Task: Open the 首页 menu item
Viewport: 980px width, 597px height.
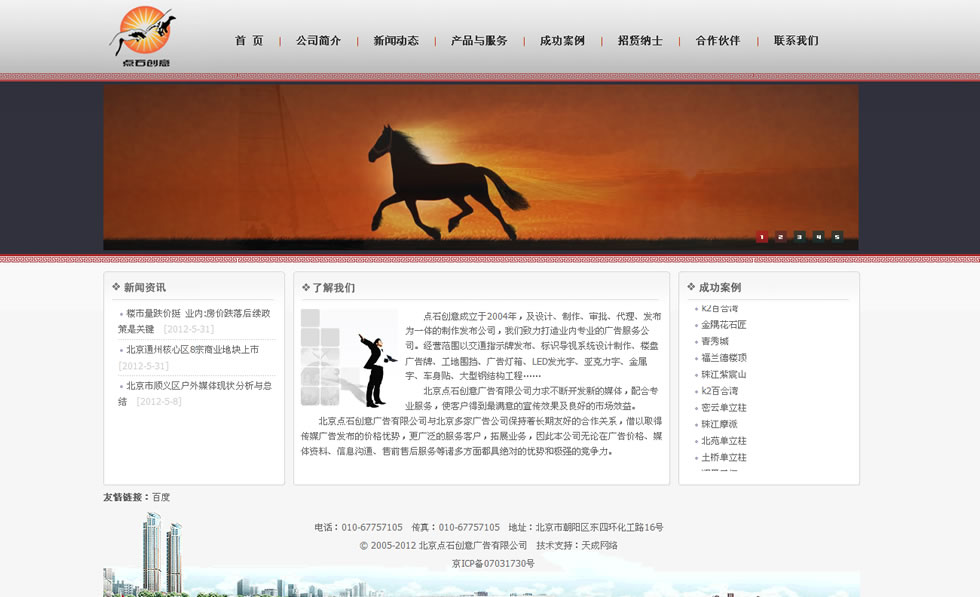Action: click(x=249, y=41)
